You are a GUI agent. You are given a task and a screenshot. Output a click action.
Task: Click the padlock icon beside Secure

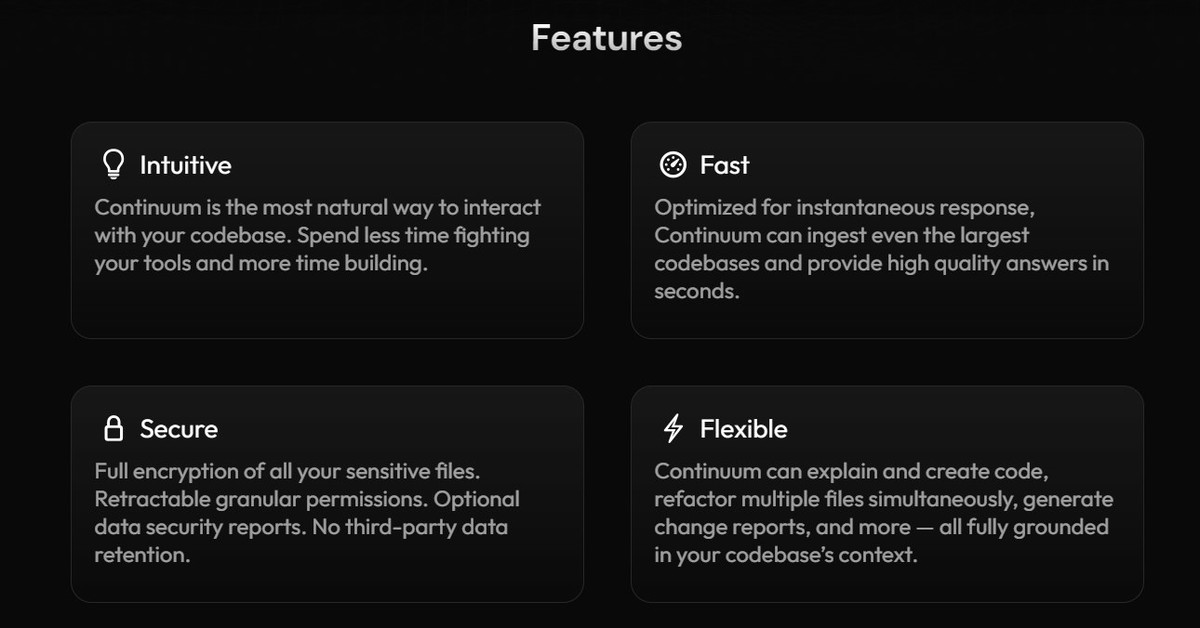(x=114, y=429)
